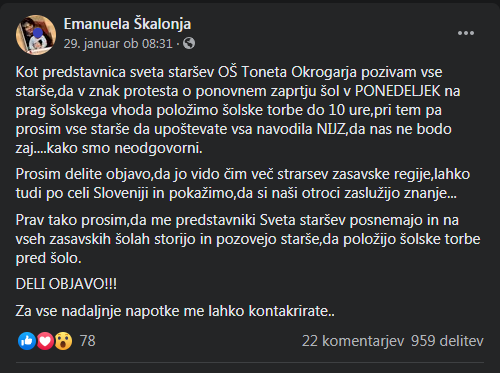Click the paragraph starting with Prosim delite objavo

pos(243,184)
